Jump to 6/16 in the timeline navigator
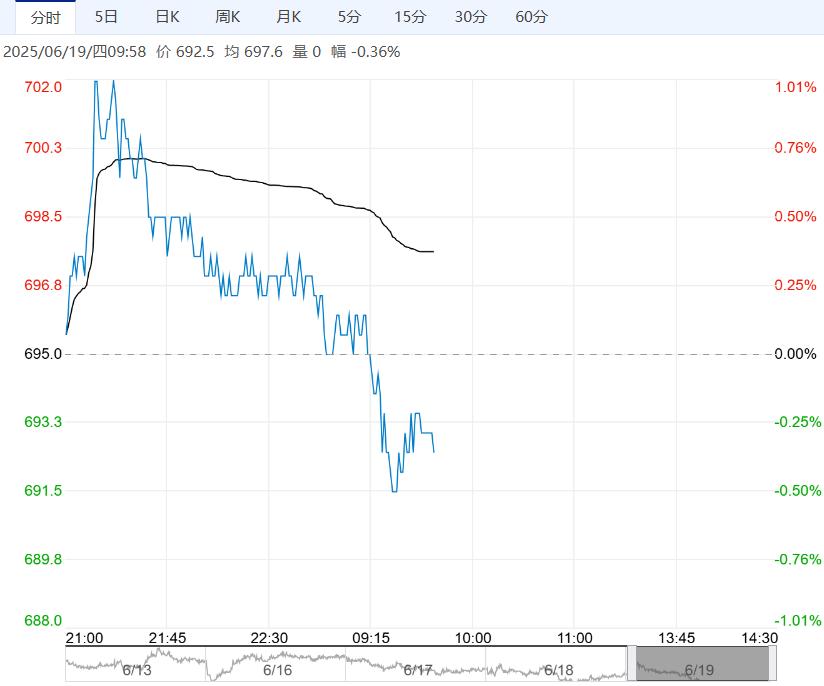Viewport: 824px width, 686px height. pos(277,668)
